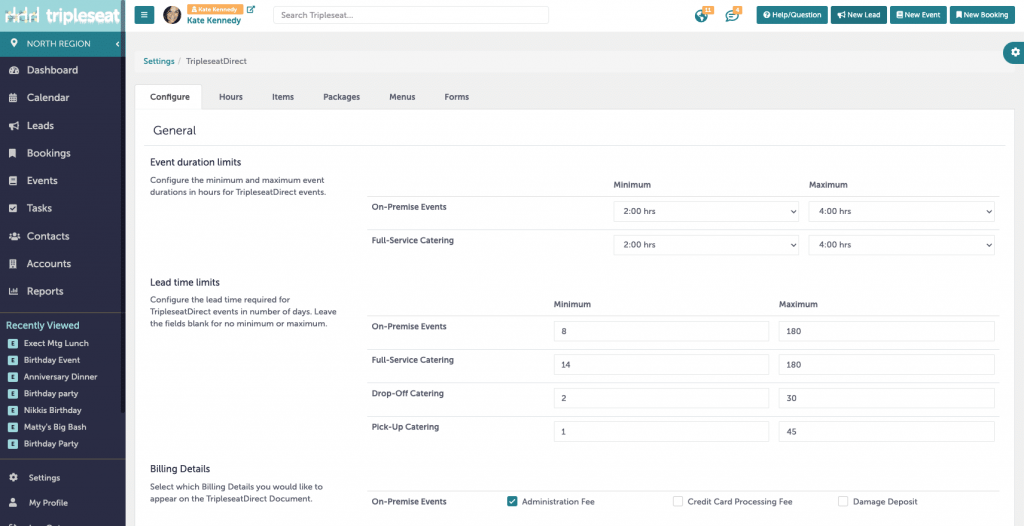1024x526 pixels.
Task: Check the Damage Deposit checkbox
Action: [x=843, y=501]
